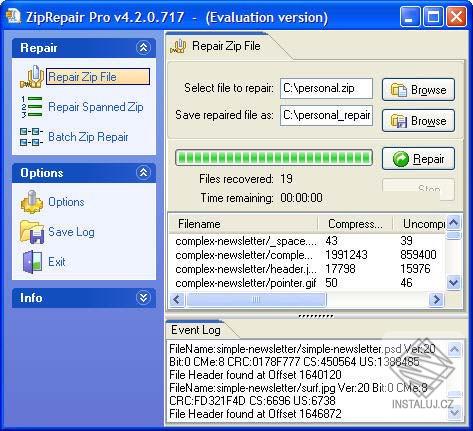Select the complex-newsletter/_space row

tap(307, 241)
